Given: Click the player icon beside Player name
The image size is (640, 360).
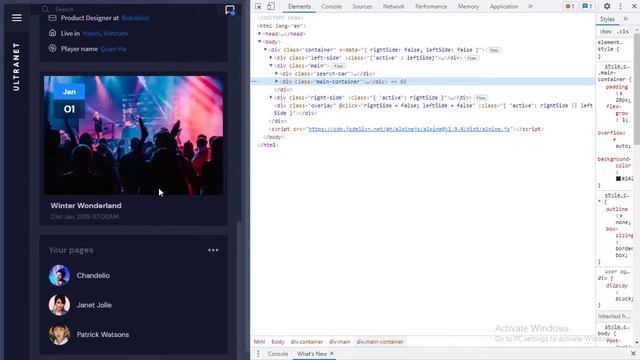Looking at the screenshot, I should pos(53,48).
